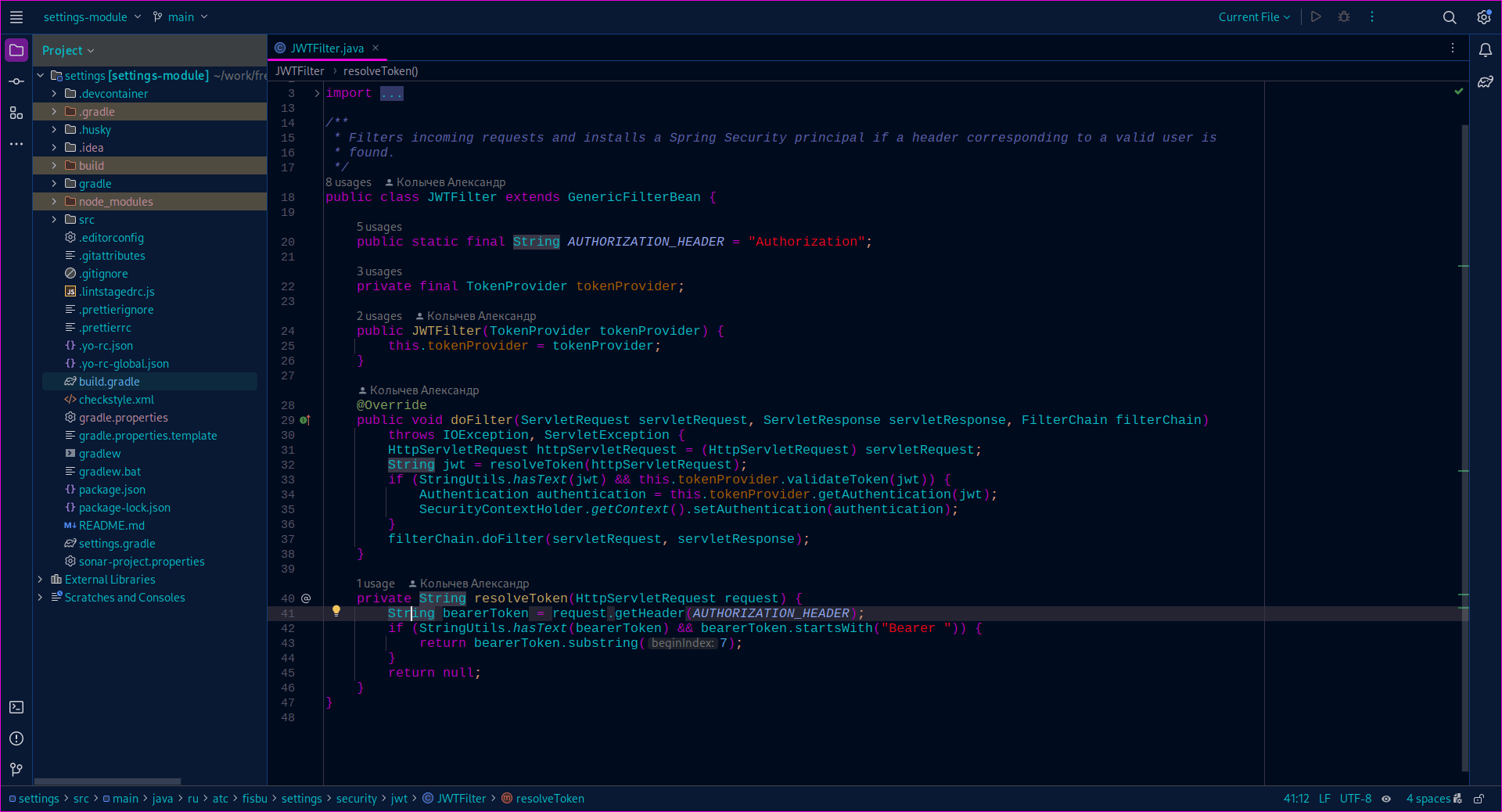Open the main branch dropdown
The height and width of the screenshot is (812, 1502).
179,16
